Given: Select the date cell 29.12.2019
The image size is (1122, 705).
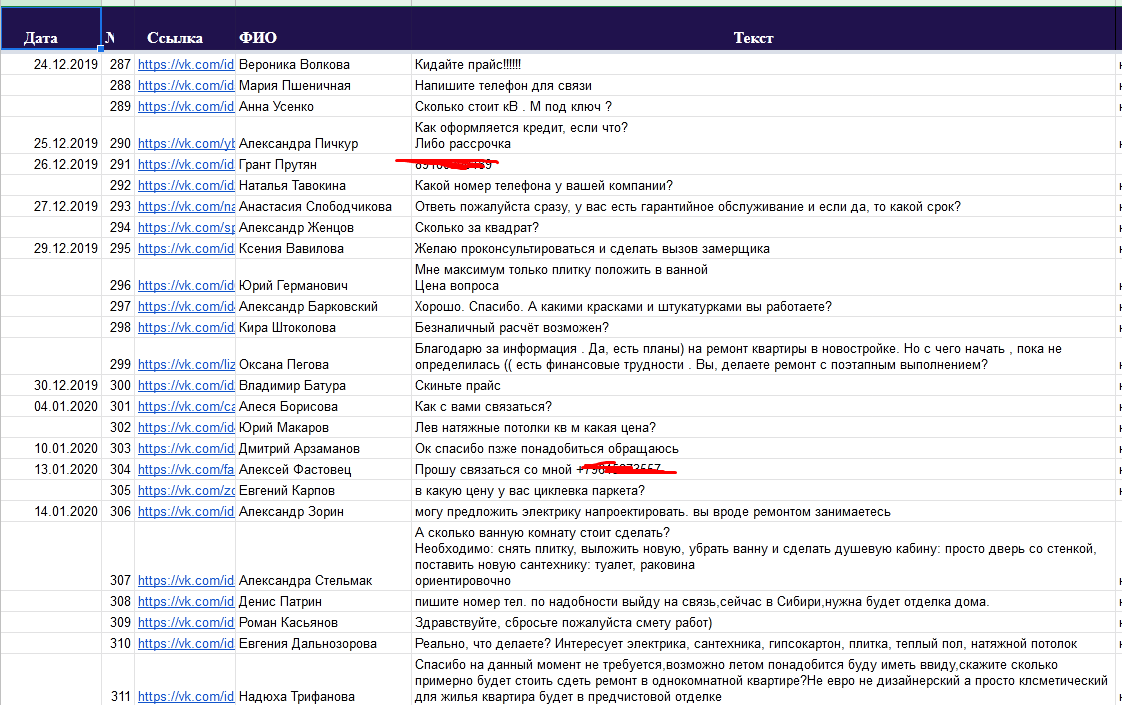Looking at the screenshot, I should pyautogui.click(x=51, y=248).
